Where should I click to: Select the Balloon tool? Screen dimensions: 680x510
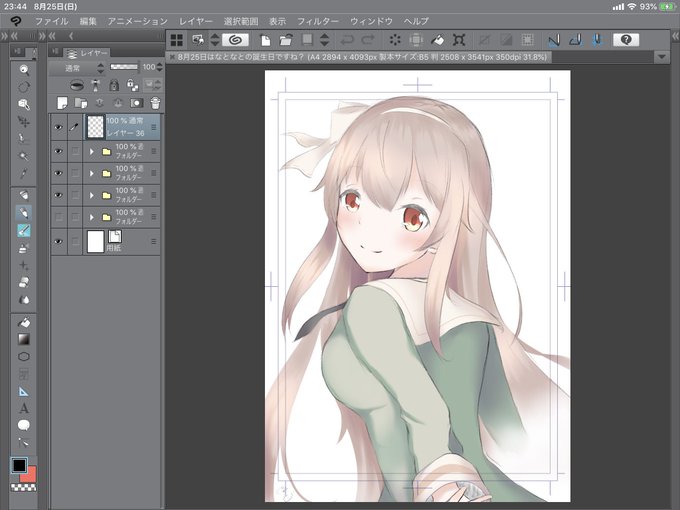24,425
